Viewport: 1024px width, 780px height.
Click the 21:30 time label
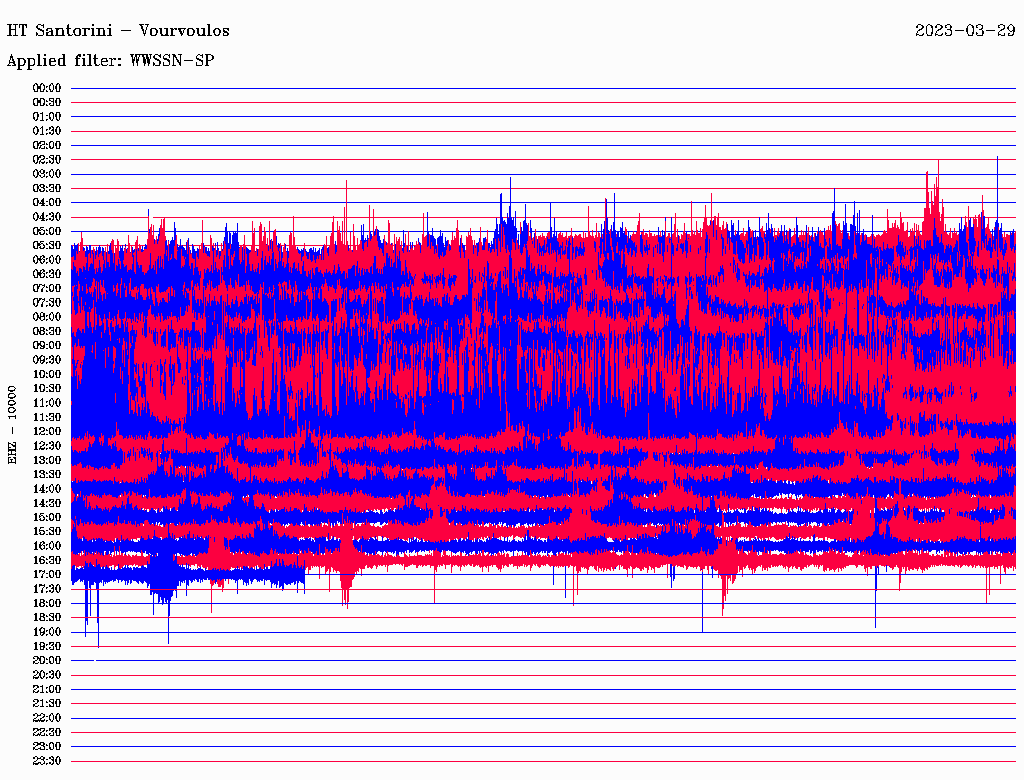47,704
